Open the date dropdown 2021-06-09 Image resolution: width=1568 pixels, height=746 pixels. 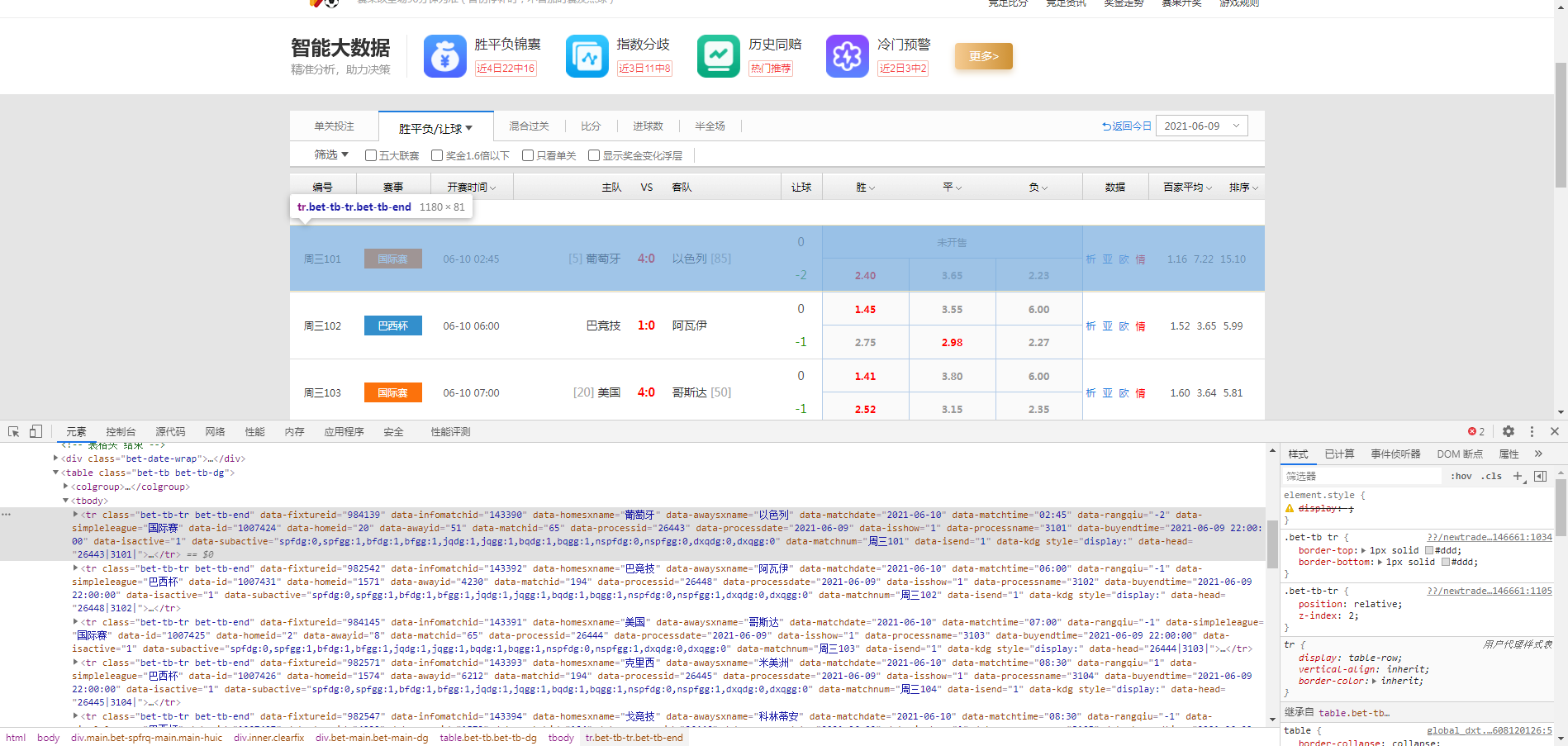1202,126
